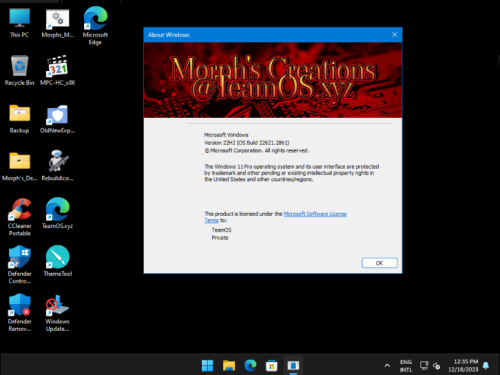Click the 'Private' organization text
This screenshot has width=500, height=375.
click(220, 238)
